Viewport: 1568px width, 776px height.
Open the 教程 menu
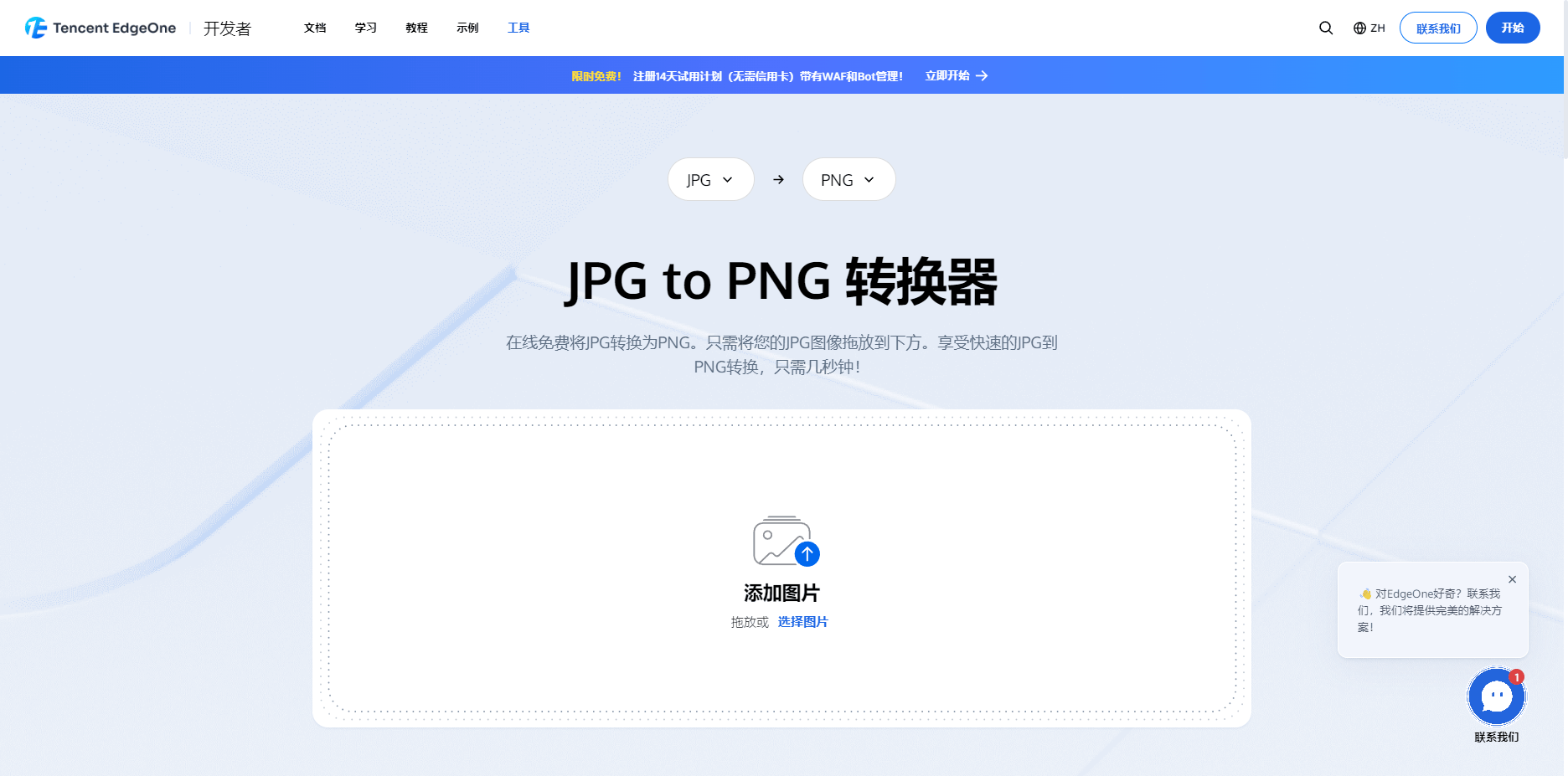point(417,28)
